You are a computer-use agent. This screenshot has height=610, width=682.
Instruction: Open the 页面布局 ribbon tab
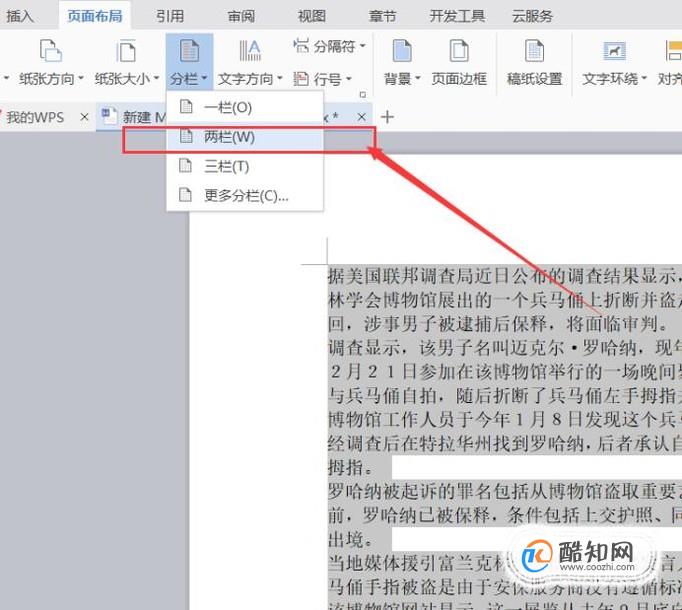tap(95, 16)
